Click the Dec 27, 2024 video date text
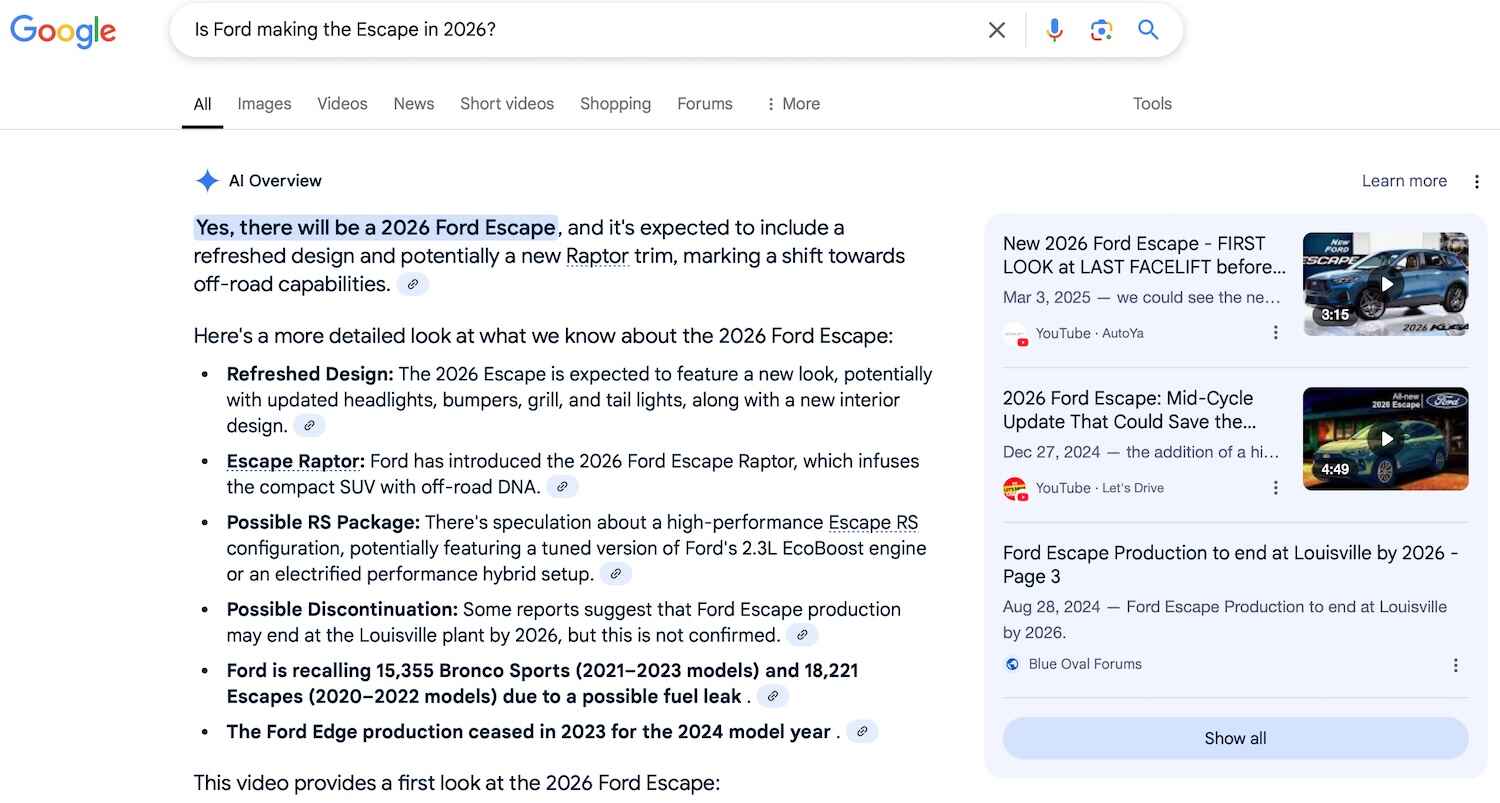Screen dimensions: 1500x803 [x=1052, y=452]
